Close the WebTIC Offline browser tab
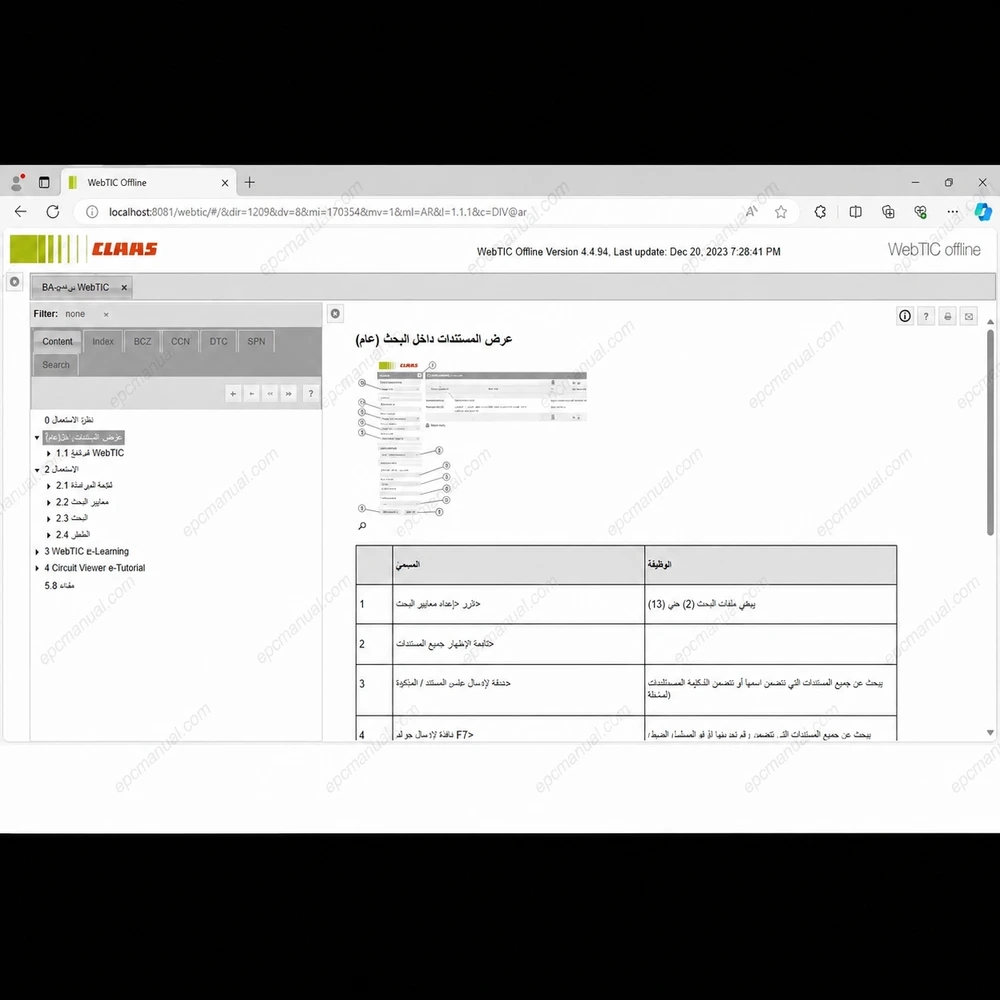 pyautogui.click(x=224, y=183)
